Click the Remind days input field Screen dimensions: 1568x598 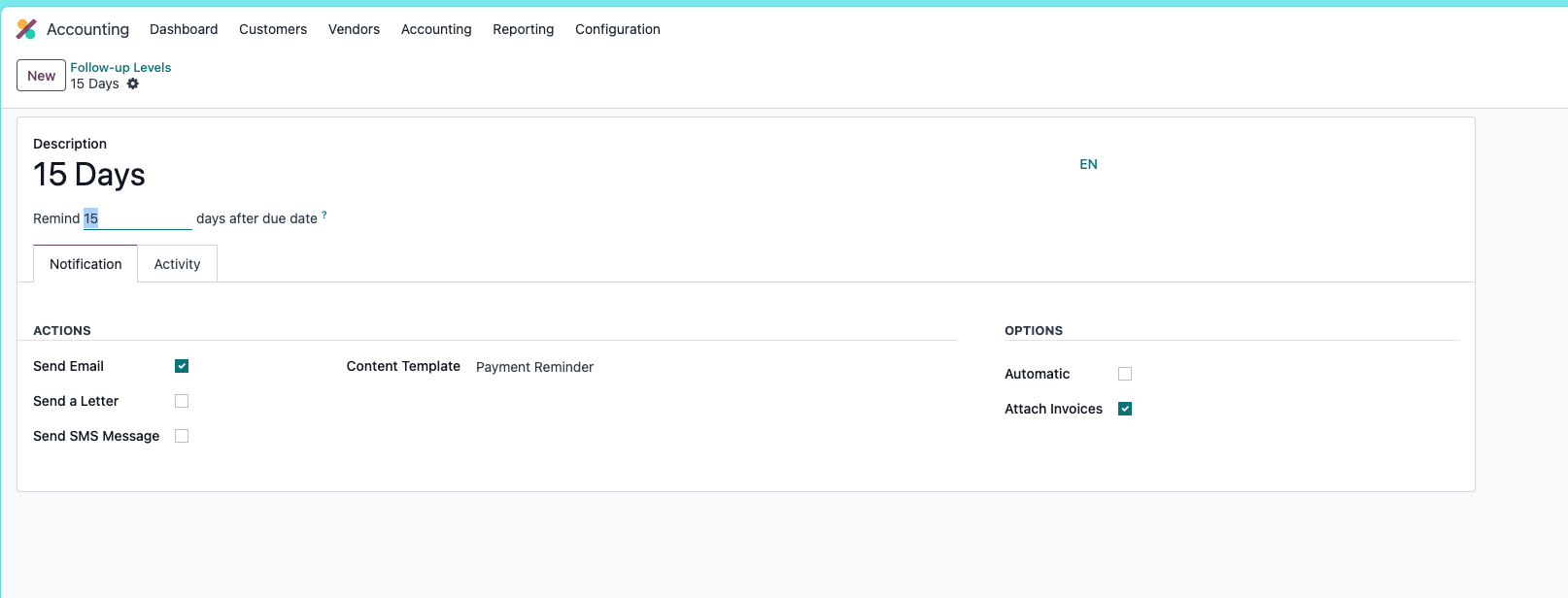point(137,218)
